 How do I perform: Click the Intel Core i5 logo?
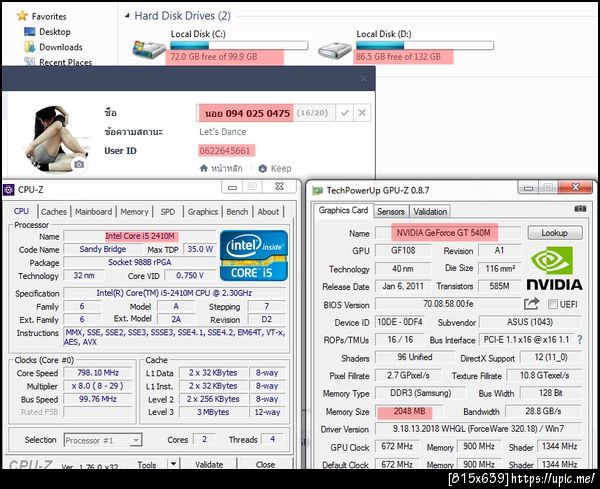coord(254,255)
